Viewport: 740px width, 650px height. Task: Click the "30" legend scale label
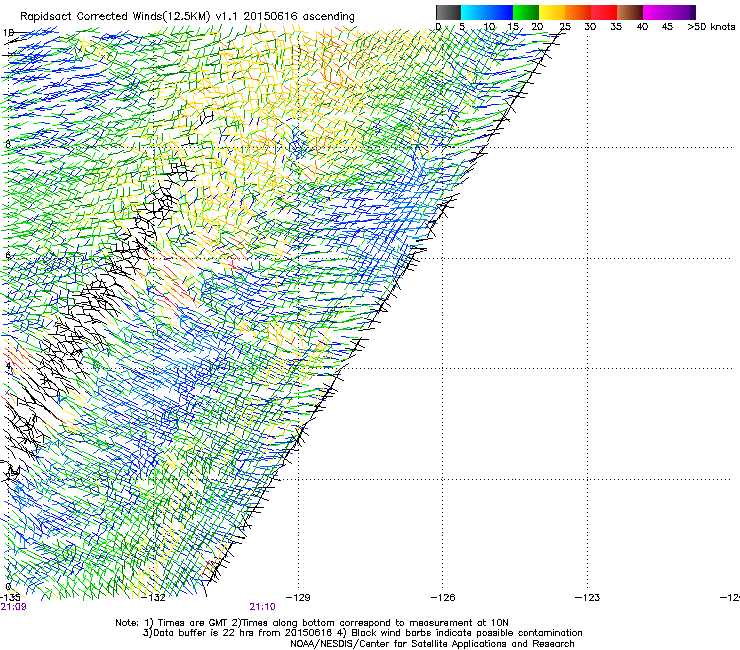pos(590,27)
